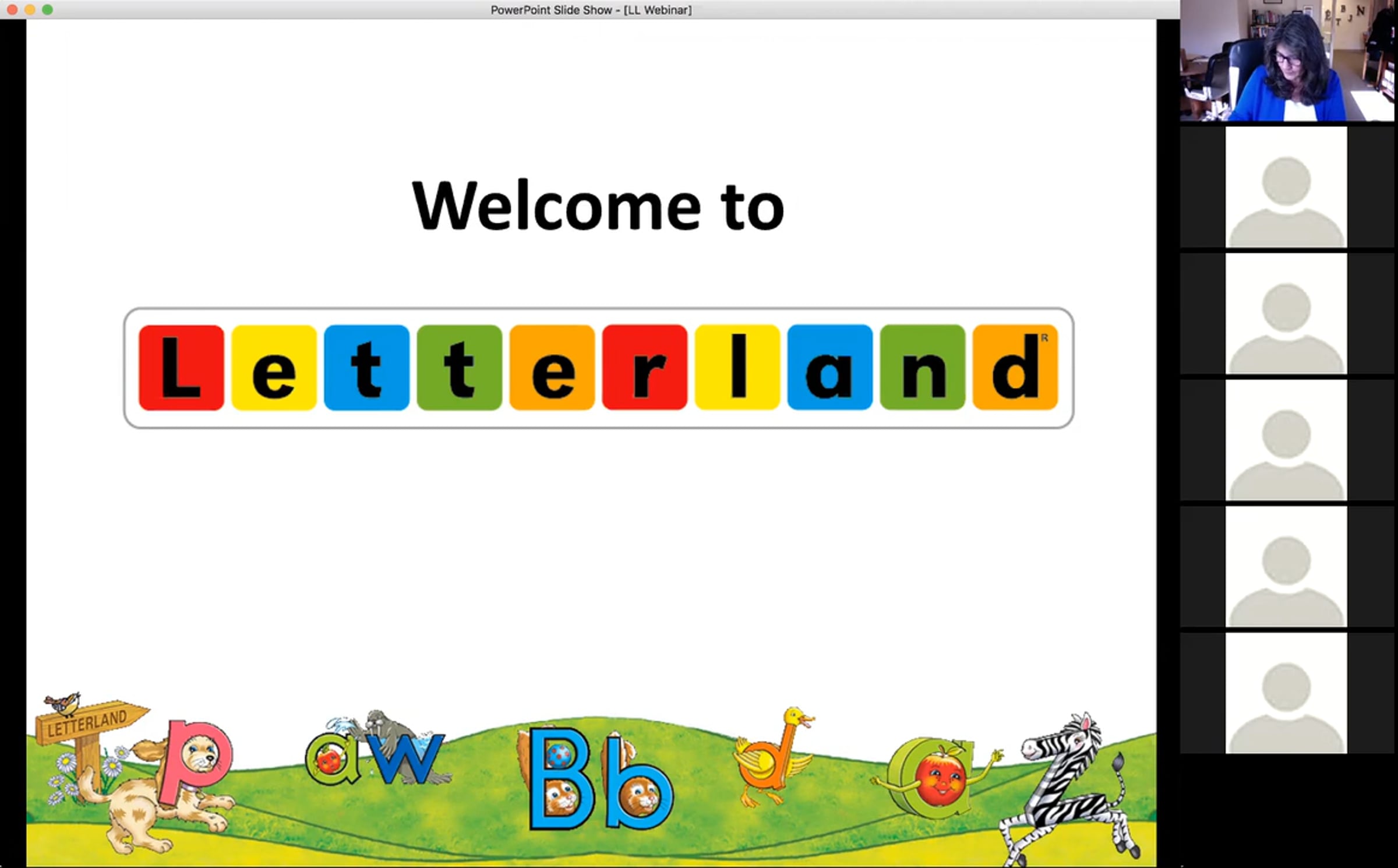Screen dimensions: 1398x868
Task: Click the green full-screen window button
Action: click(x=48, y=10)
